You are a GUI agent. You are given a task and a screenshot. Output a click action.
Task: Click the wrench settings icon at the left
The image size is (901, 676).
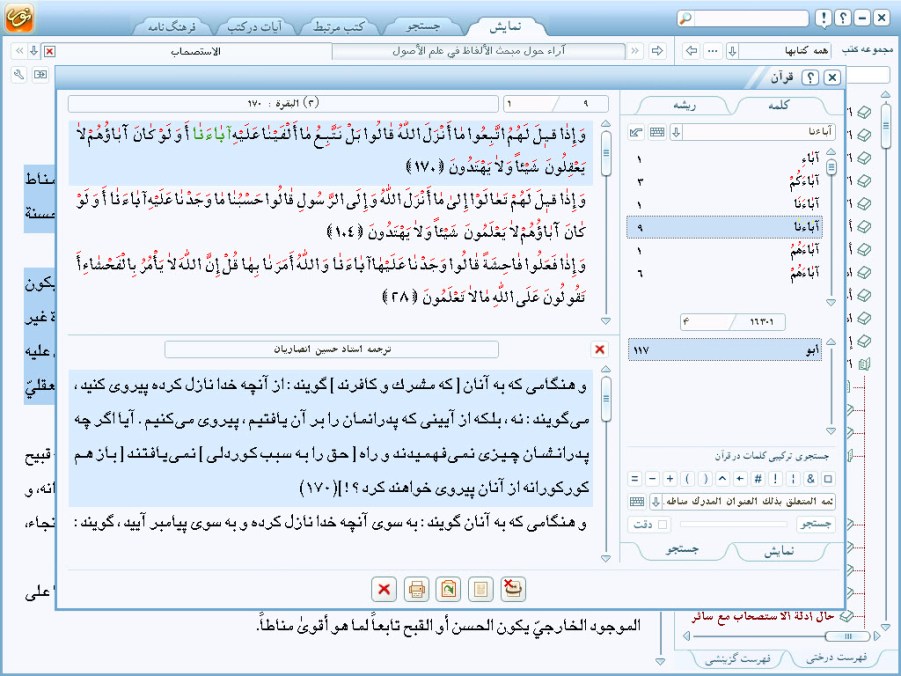pos(19,74)
